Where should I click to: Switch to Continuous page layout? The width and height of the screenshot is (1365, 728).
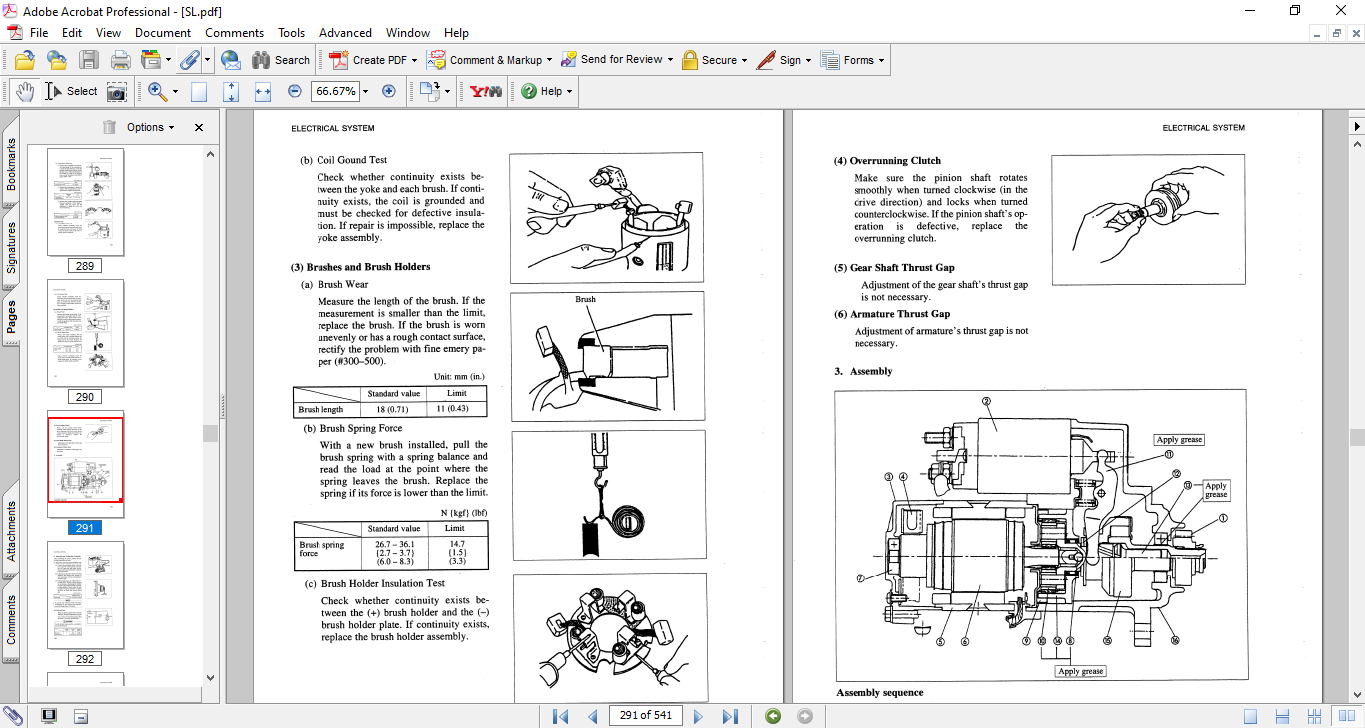[1282, 716]
